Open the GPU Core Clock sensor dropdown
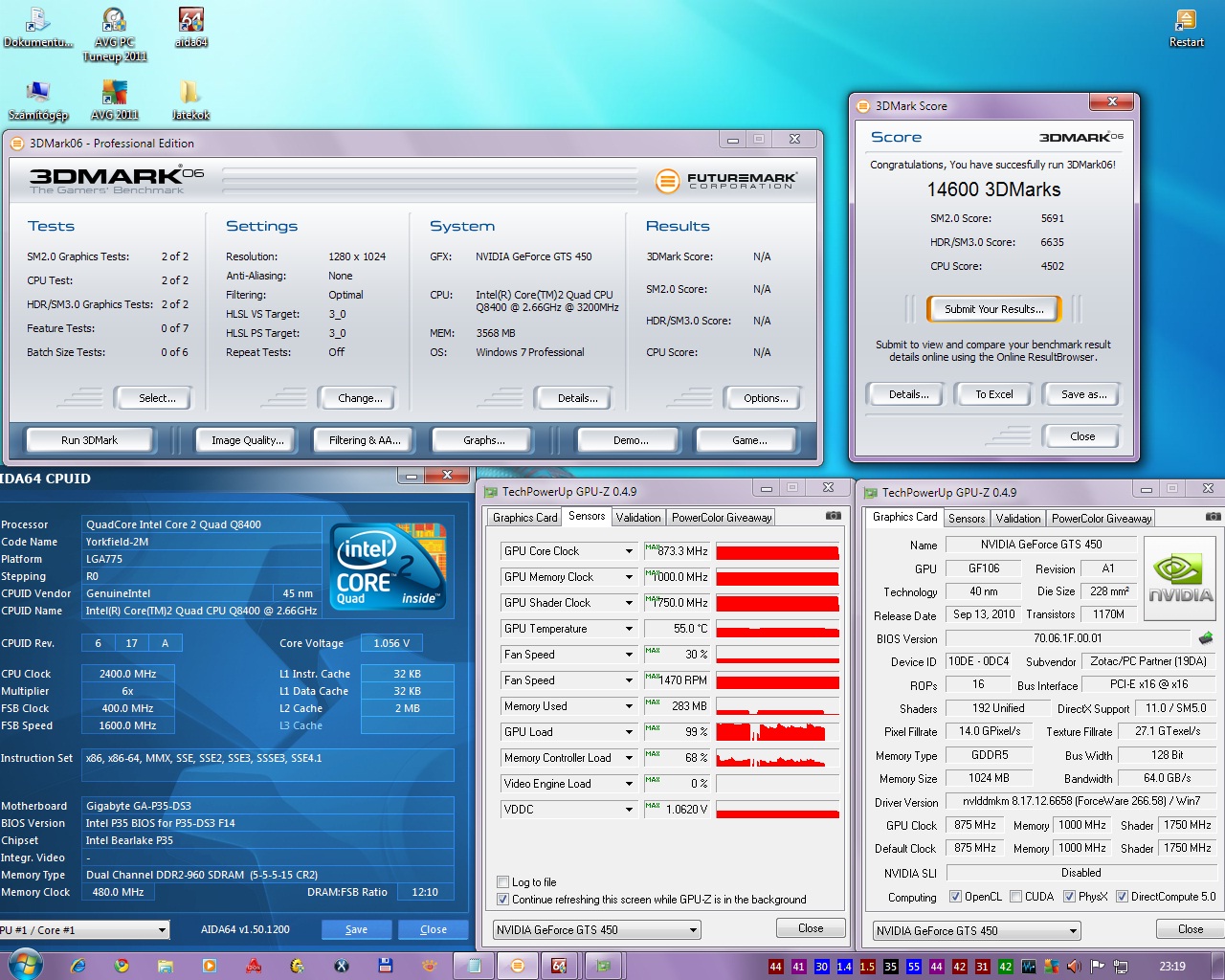Image resolution: width=1225 pixels, height=980 pixels. pyautogui.click(x=629, y=551)
